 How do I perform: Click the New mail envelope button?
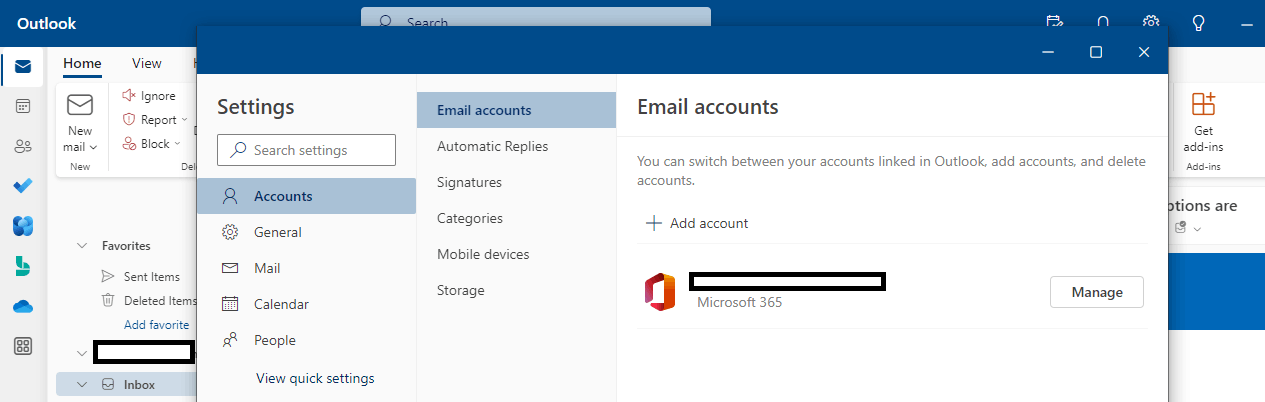pyautogui.click(x=79, y=105)
